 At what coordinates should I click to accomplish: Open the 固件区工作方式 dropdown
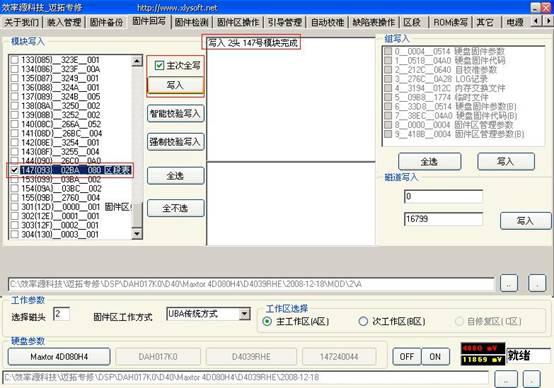click(x=244, y=314)
